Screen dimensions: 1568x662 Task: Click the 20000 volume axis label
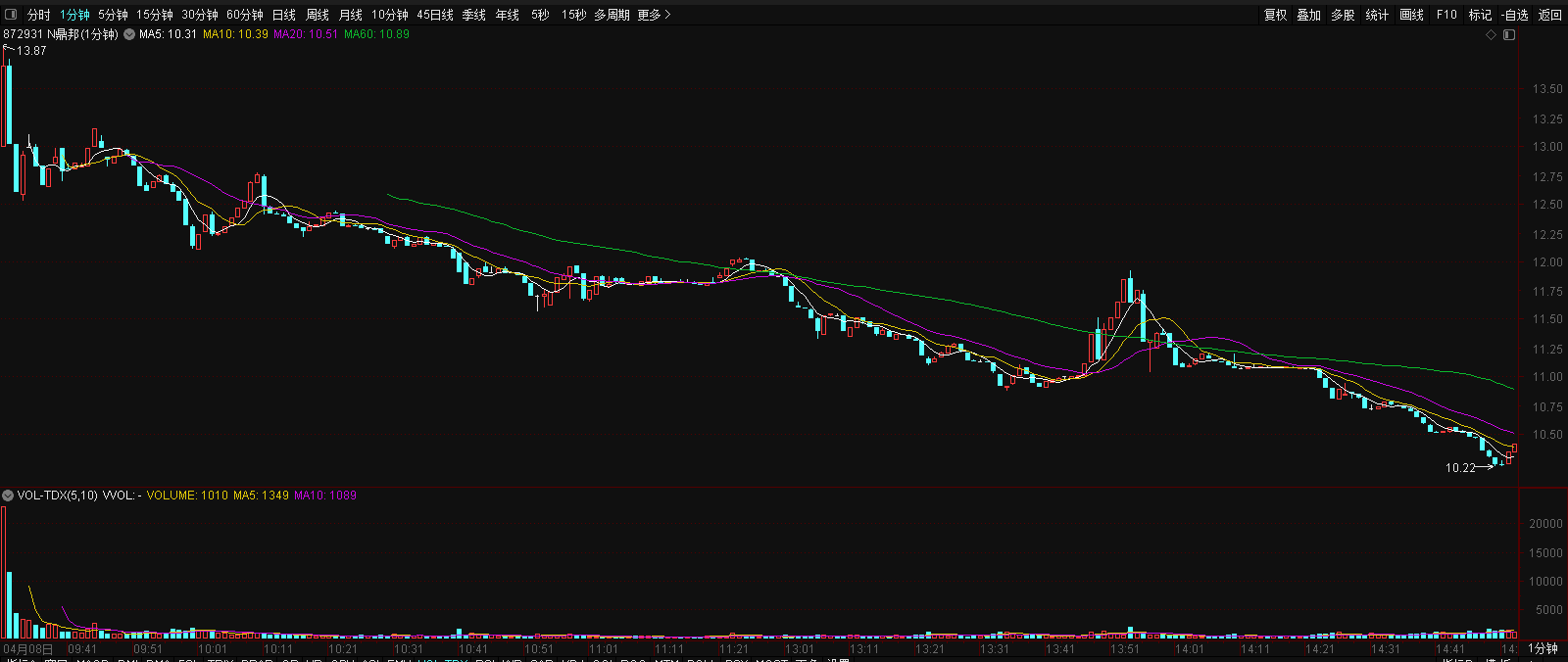pos(1545,524)
